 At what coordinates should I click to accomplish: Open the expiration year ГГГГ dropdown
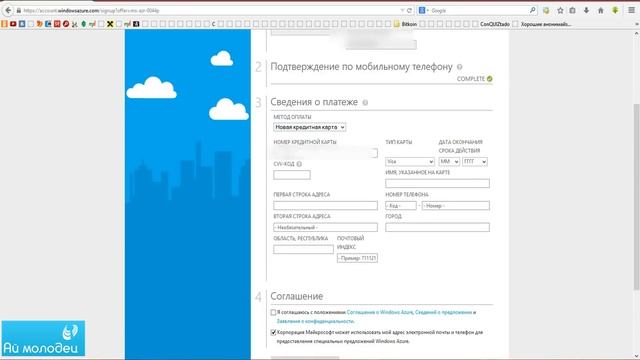[475, 162]
